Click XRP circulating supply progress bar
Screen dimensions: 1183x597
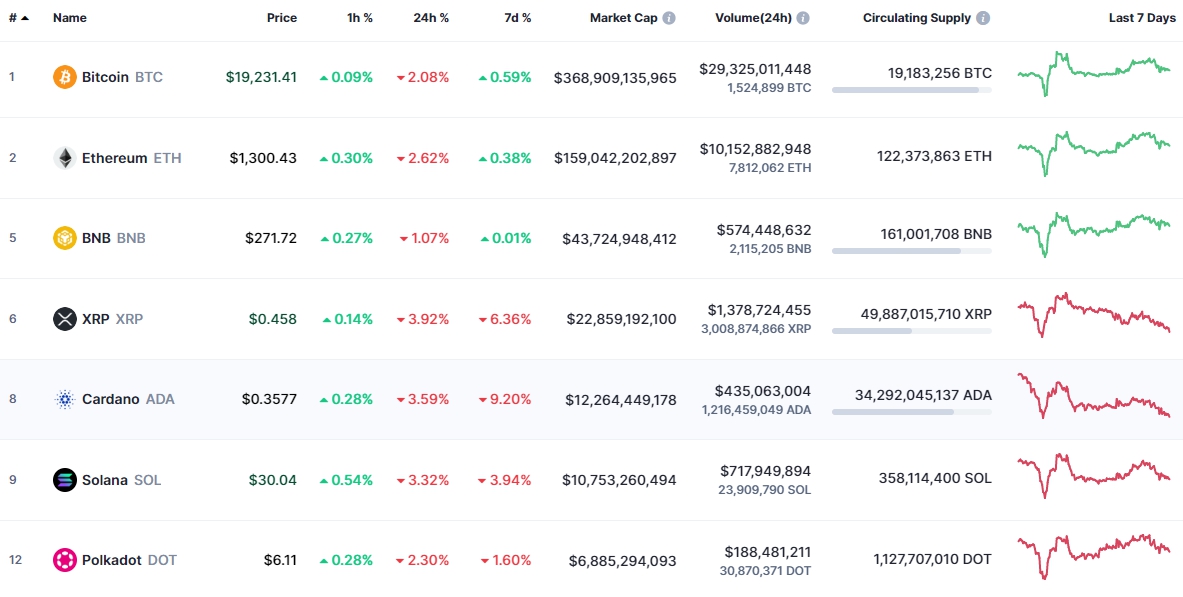(912, 331)
